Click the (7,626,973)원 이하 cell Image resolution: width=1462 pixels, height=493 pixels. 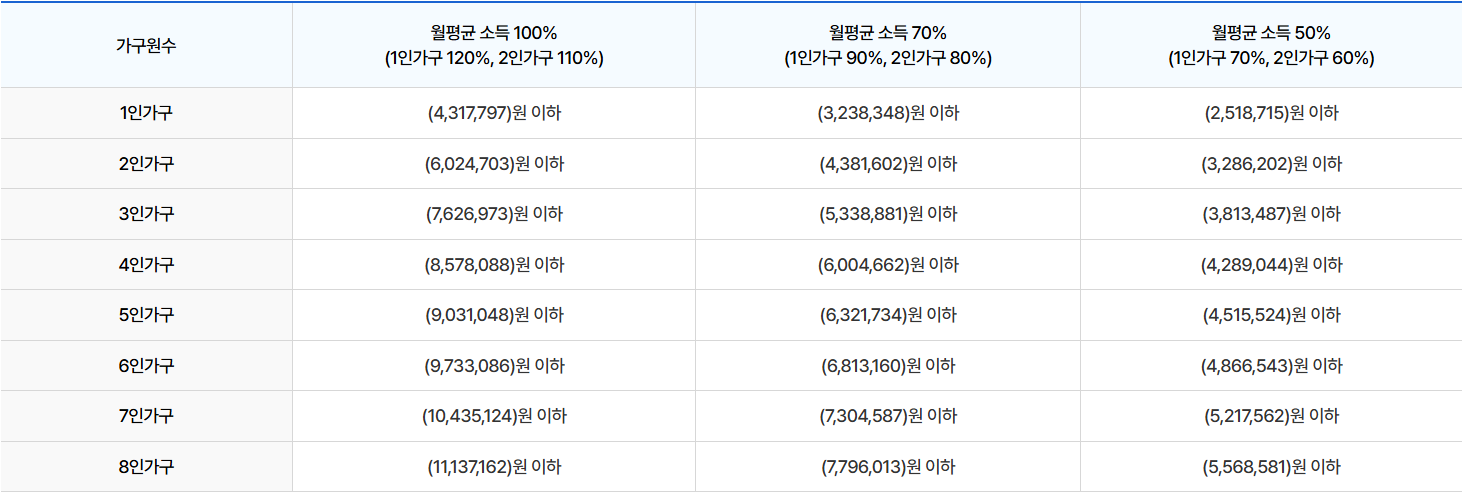tap(494, 214)
